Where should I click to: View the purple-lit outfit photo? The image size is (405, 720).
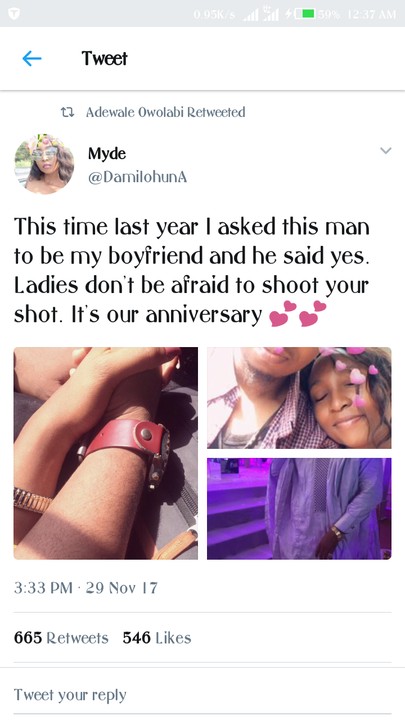click(299, 508)
